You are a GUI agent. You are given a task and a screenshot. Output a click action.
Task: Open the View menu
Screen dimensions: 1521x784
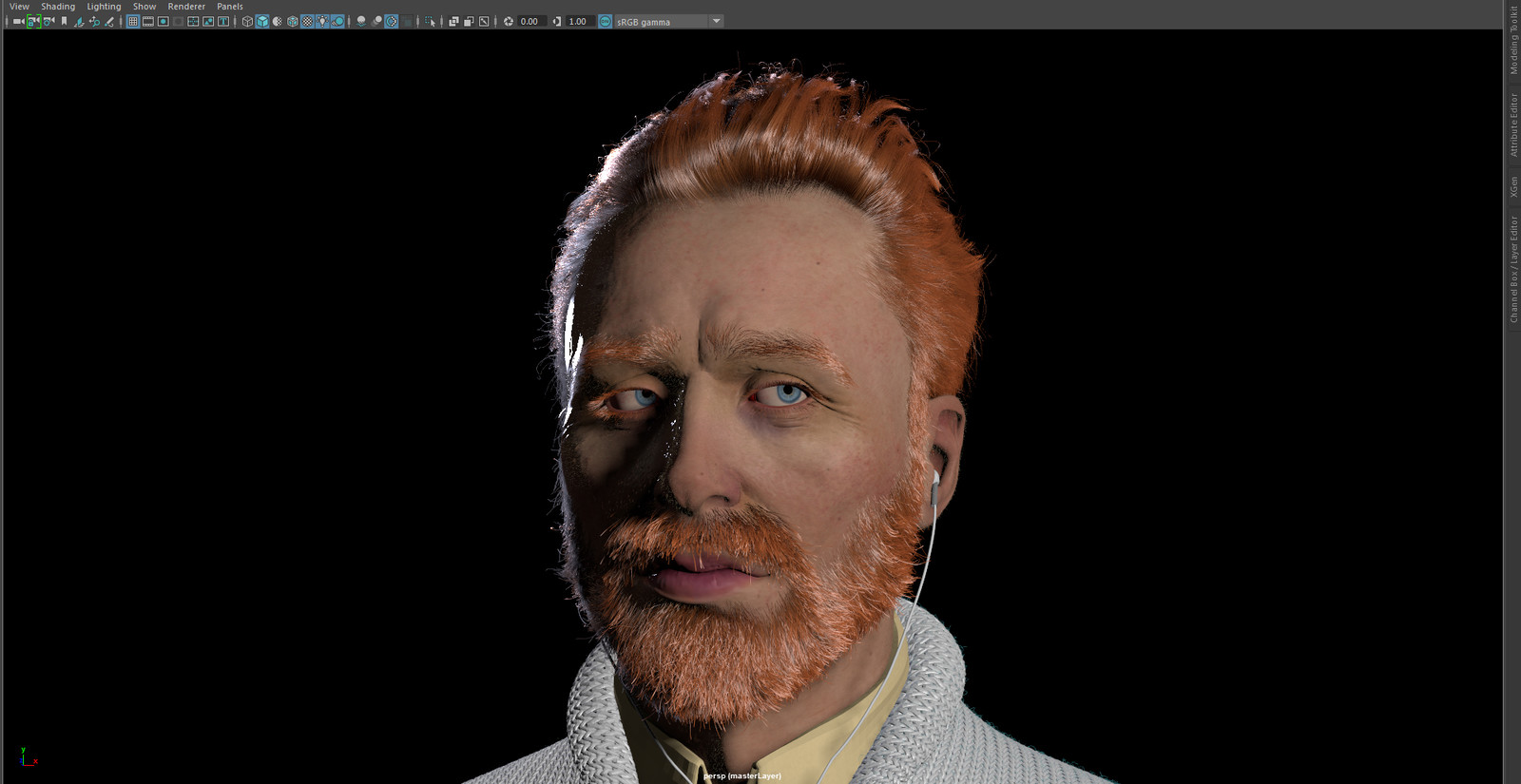point(19,6)
